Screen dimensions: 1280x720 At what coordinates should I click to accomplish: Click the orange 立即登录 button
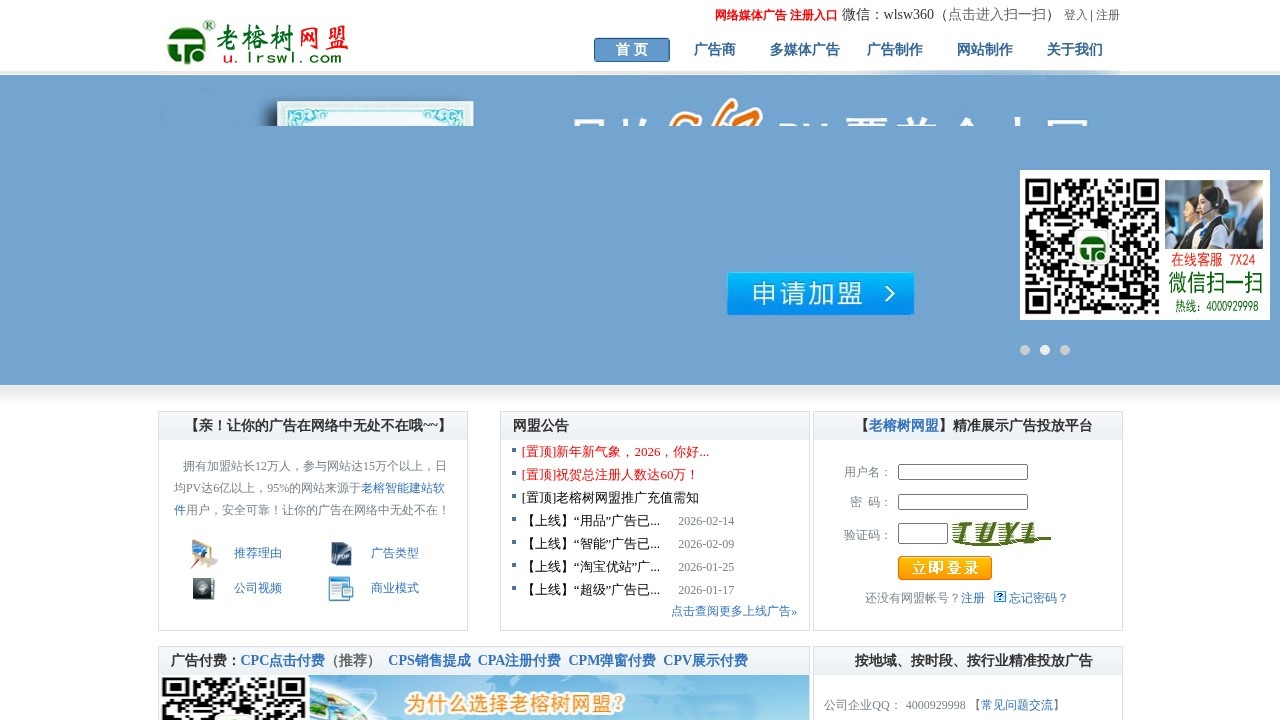(x=944, y=567)
